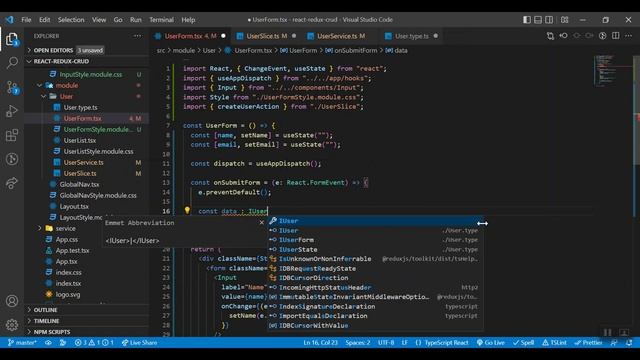Open the Go menu
The width and height of the screenshot is (640, 360).
[118, 20]
